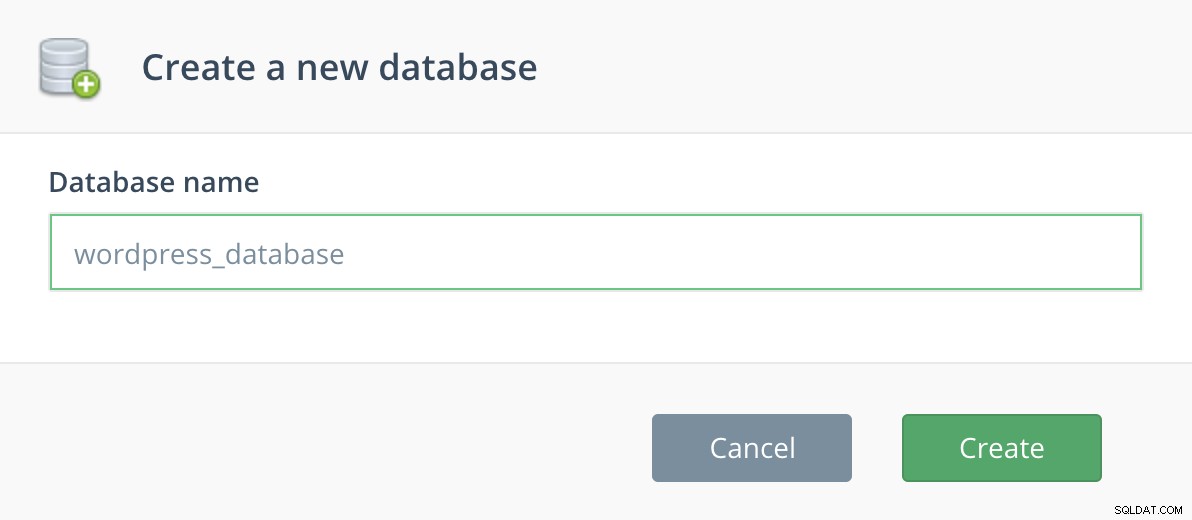The height and width of the screenshot is (520, 1192).
Task: Dismiss the dialog using gray Cancel button
Action: click(x=752, y=448)
